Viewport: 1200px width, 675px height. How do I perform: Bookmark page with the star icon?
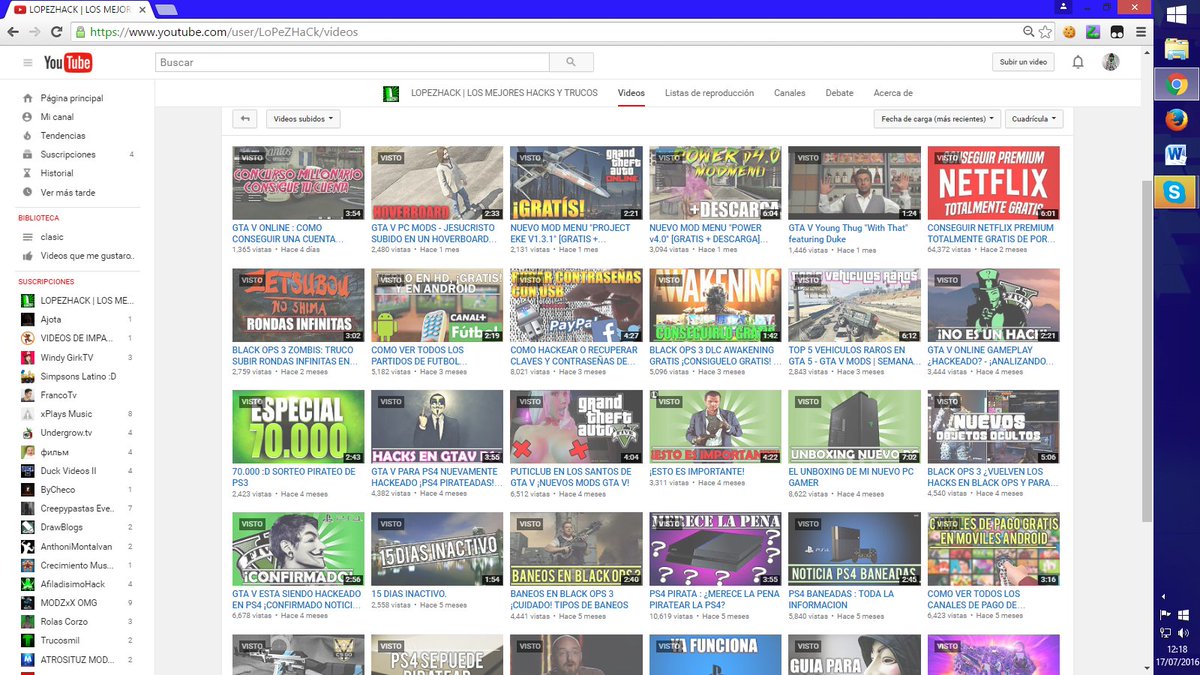tap(1045, 32)
